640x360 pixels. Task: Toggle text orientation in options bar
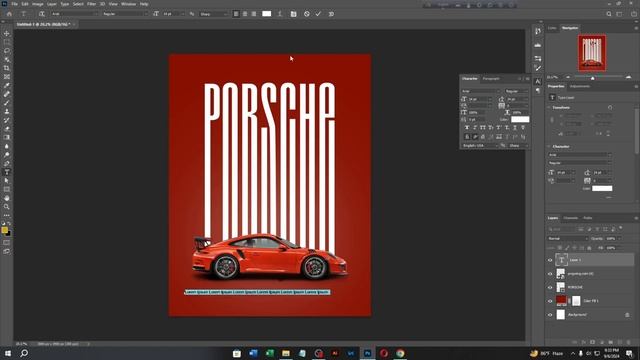coord(42,14)
